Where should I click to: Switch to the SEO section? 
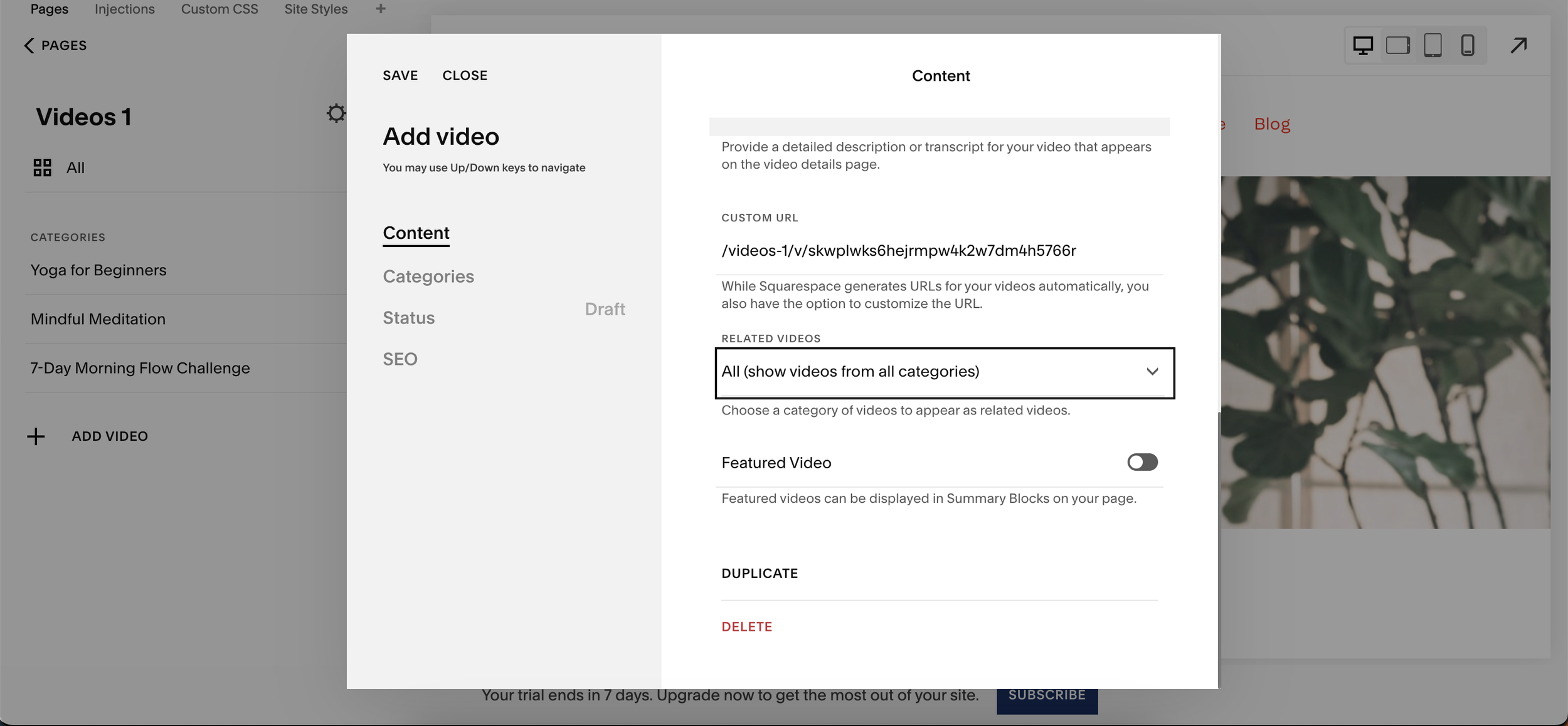tap(400, 359)
